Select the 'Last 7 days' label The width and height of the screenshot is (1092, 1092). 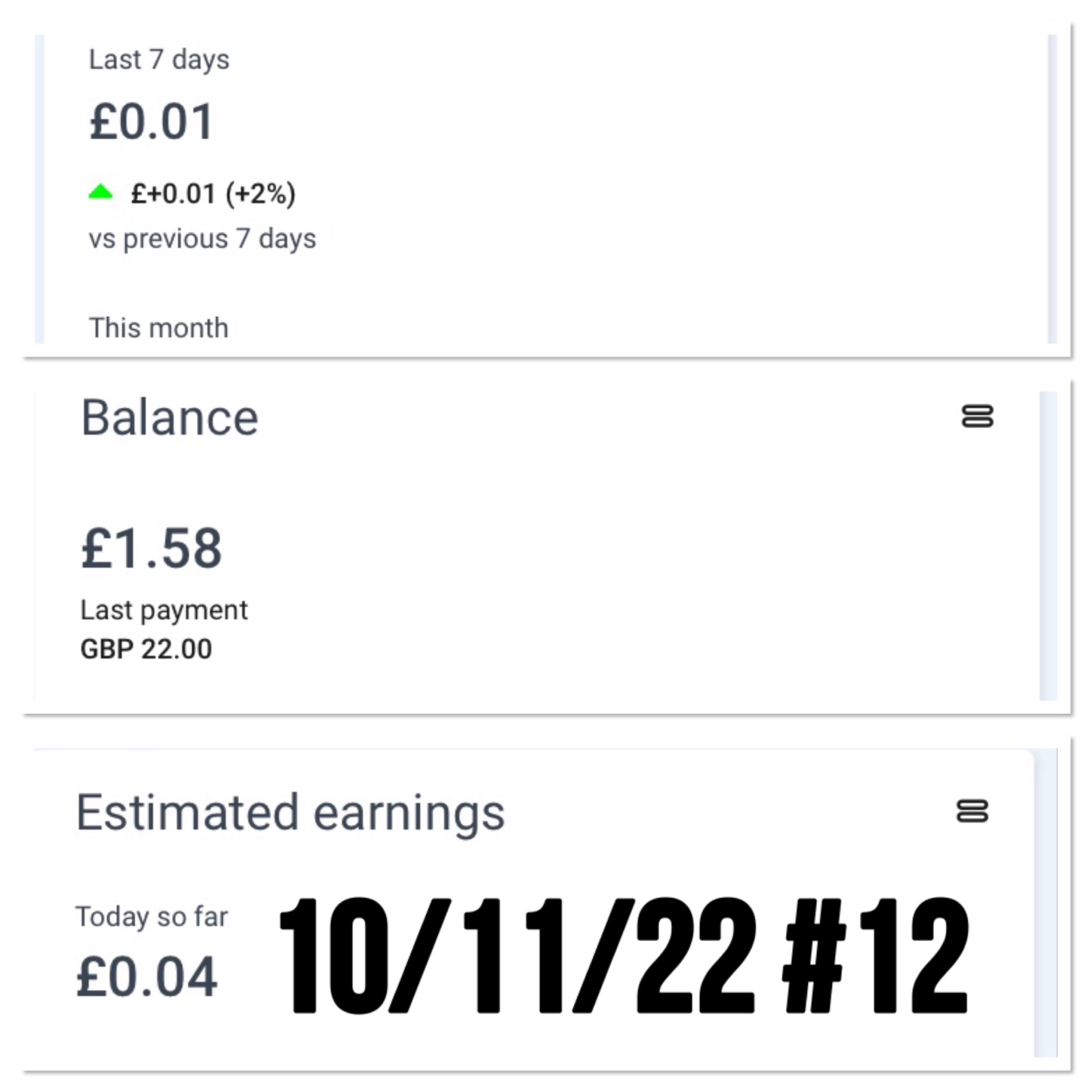159,60
